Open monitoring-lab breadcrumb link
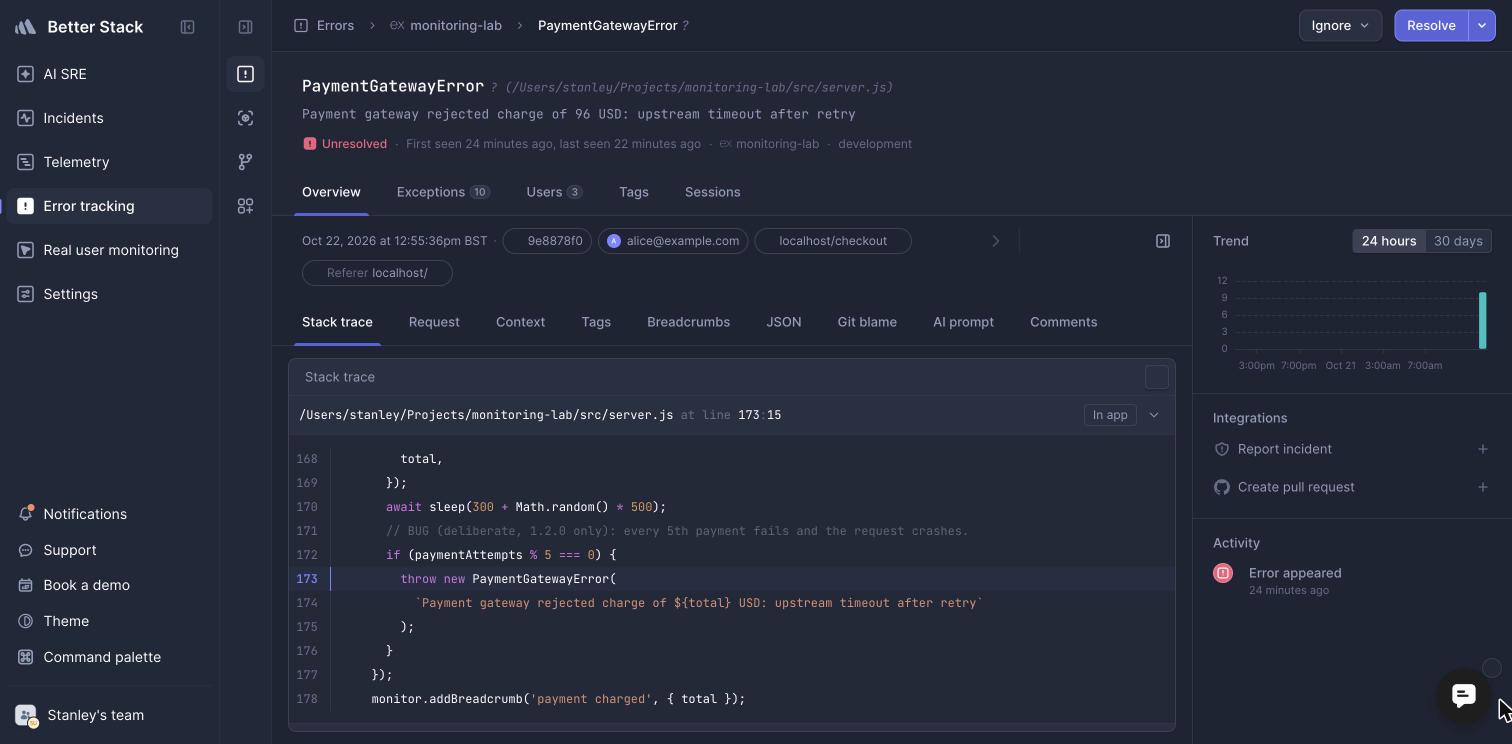1512x744 pixels. [x=446, y=26]
